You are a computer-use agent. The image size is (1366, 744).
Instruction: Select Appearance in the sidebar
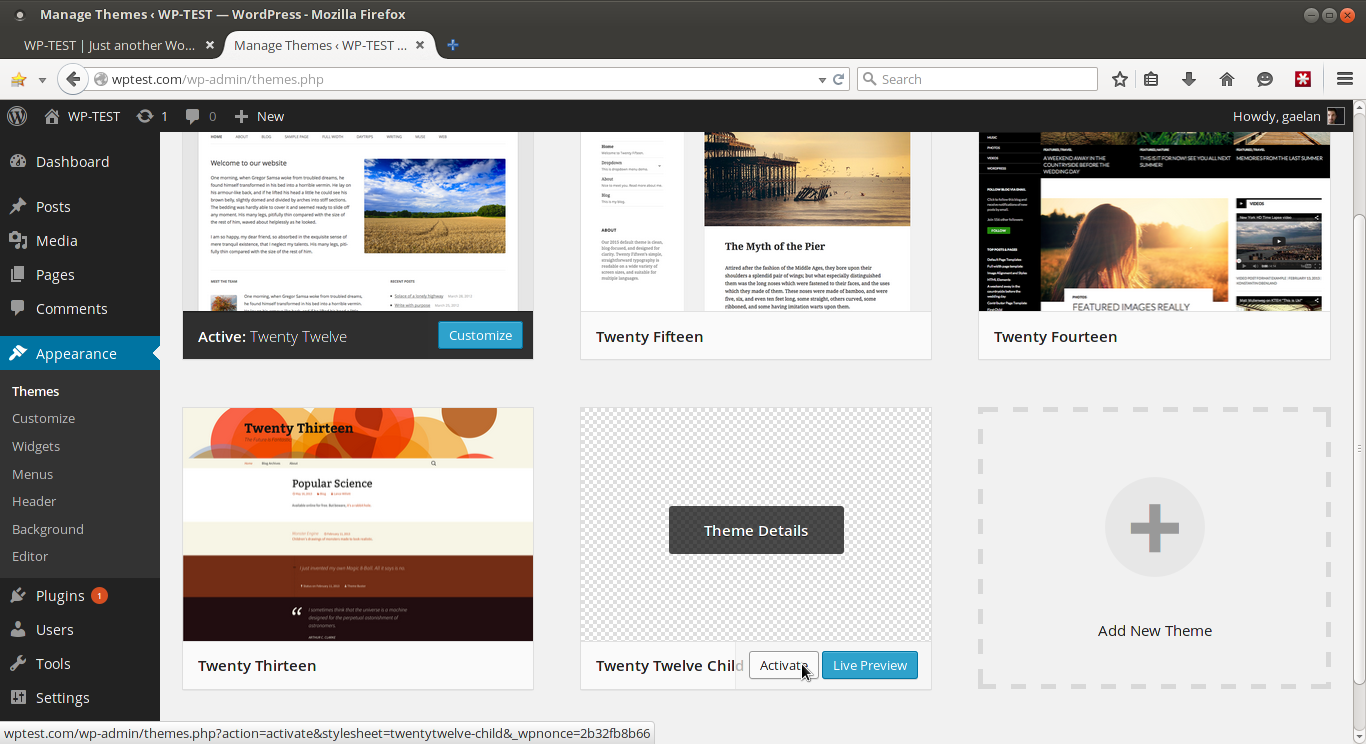click(x=80, y=354)
